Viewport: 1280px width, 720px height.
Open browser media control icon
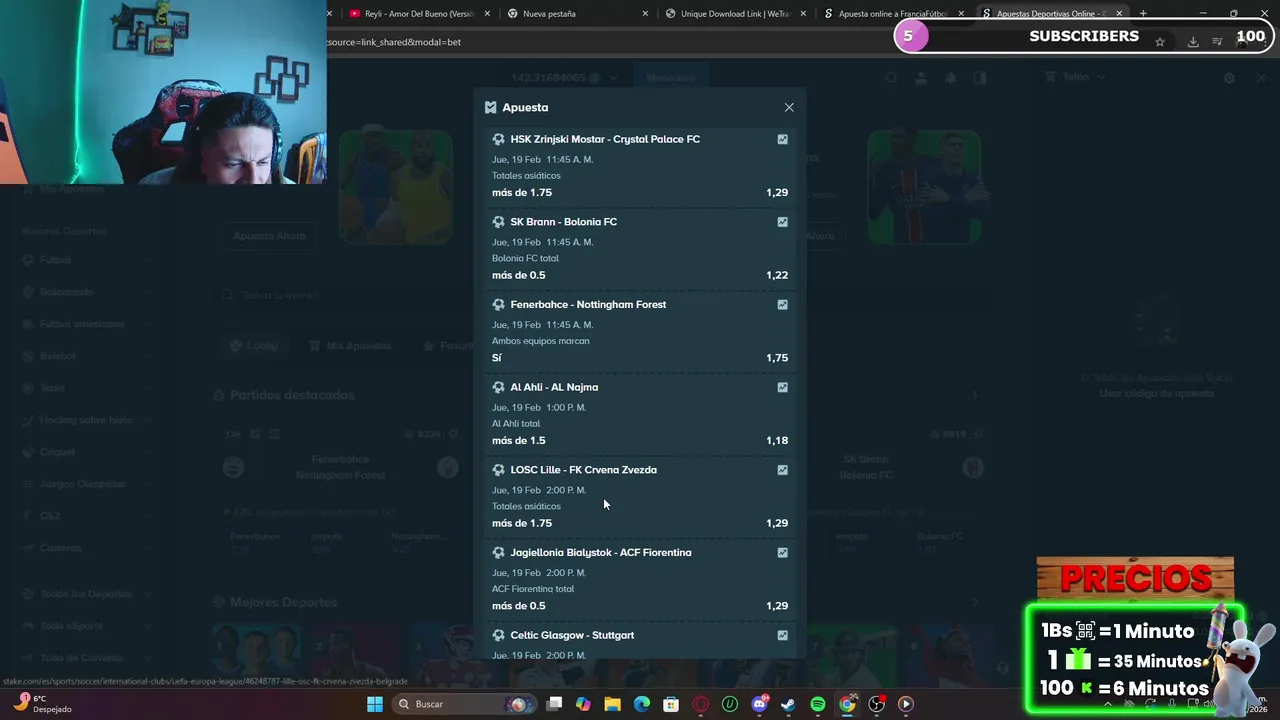coord(1218,42)
